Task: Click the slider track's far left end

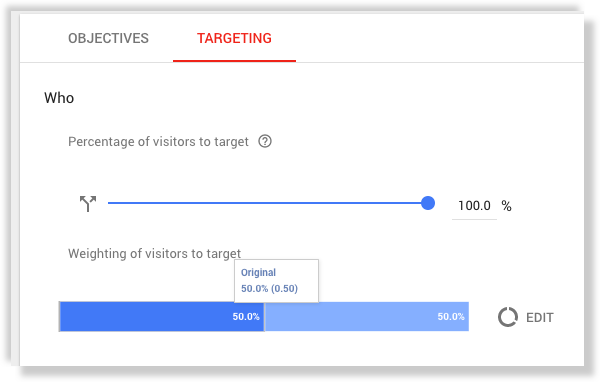Action: pos(109,203)
